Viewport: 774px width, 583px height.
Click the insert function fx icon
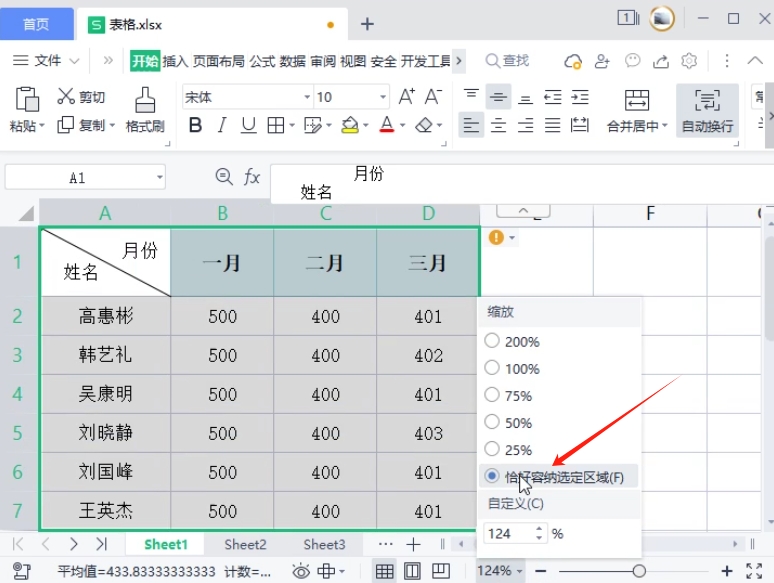pos(252,178)
